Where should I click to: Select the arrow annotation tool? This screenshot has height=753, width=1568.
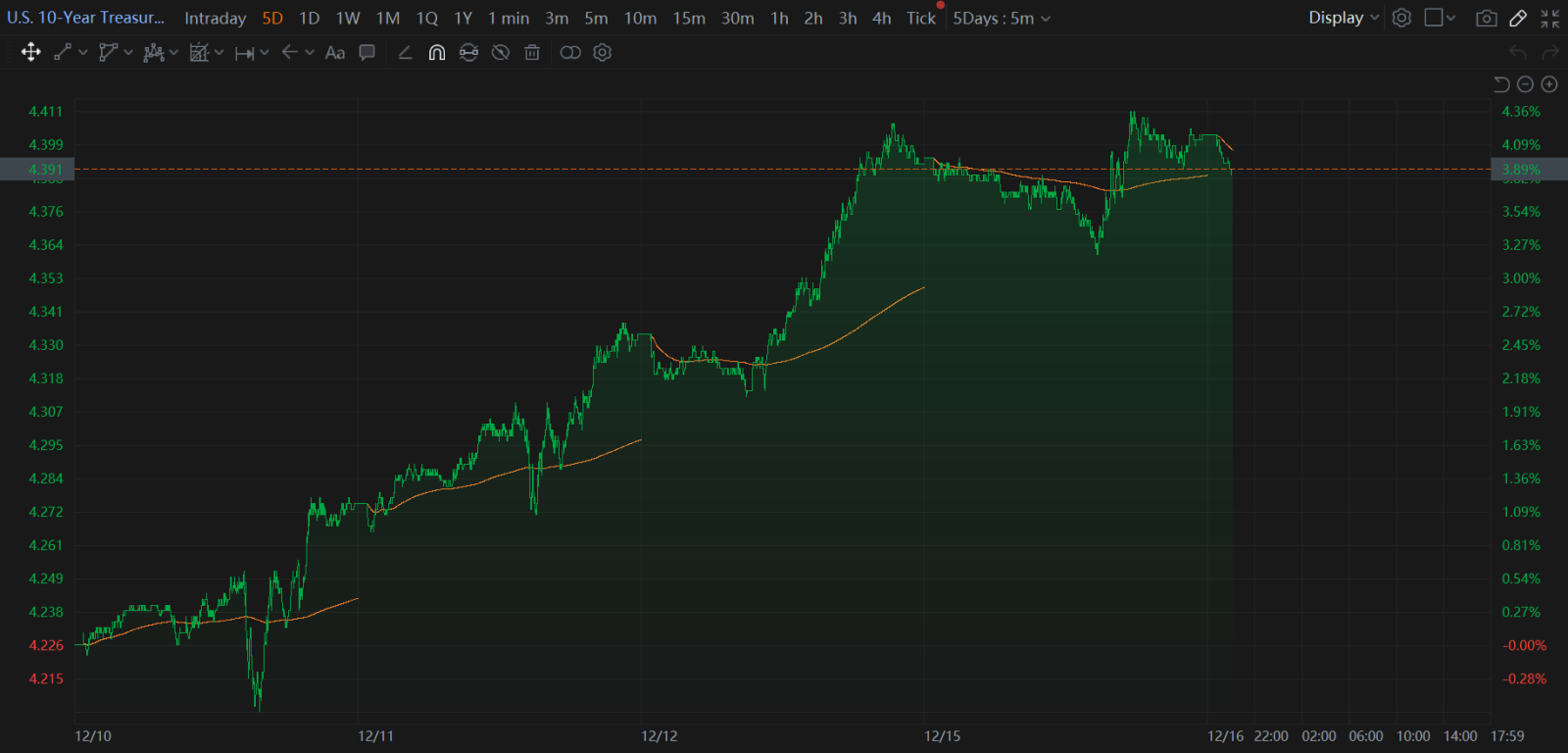tap(289, 52)
